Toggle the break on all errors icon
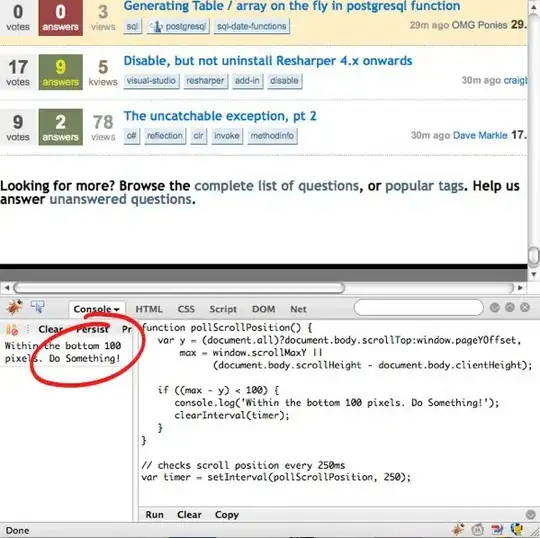 coord(12,330)
